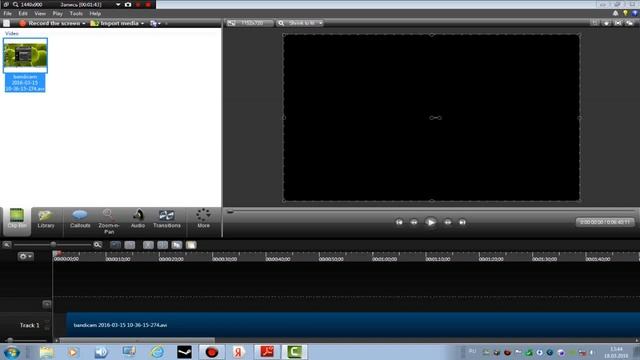Open the editing dimensions button
This screenshot has height=360, width=640.
pos(249,23)
